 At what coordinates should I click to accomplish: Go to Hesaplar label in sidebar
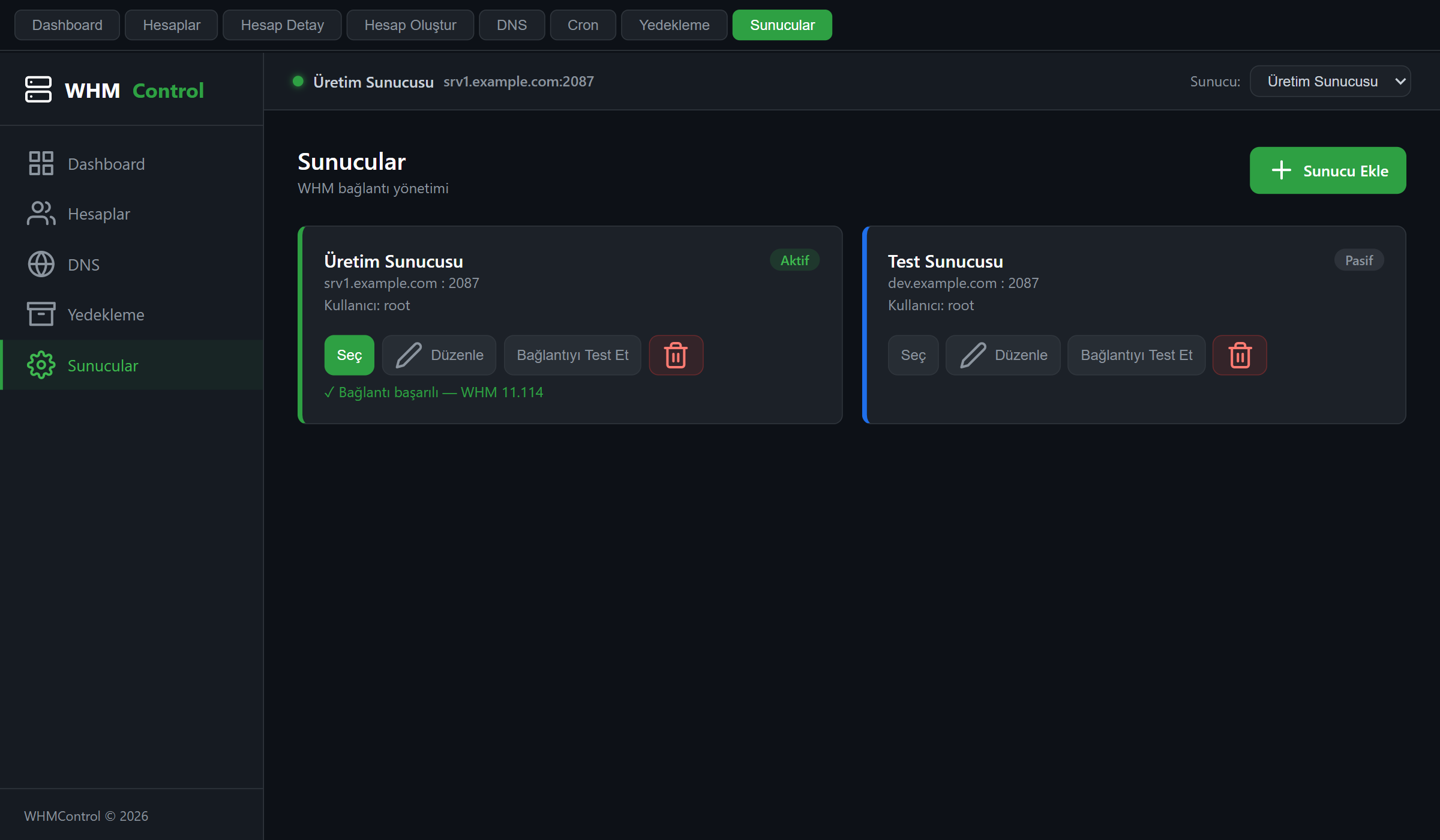click(x=99, y=214)
